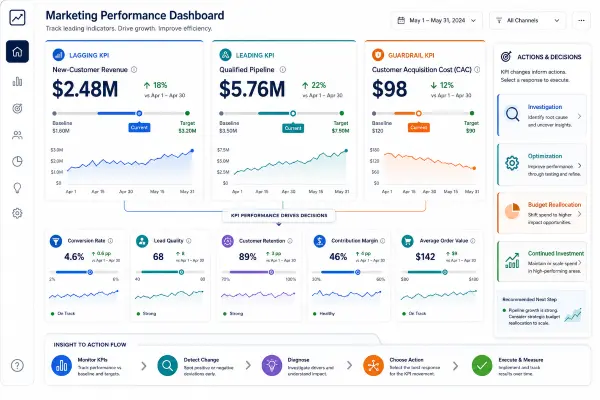This screenshot has height=400, width=600.
Task: Select the target goals sidebar icon
Action: 17,108
